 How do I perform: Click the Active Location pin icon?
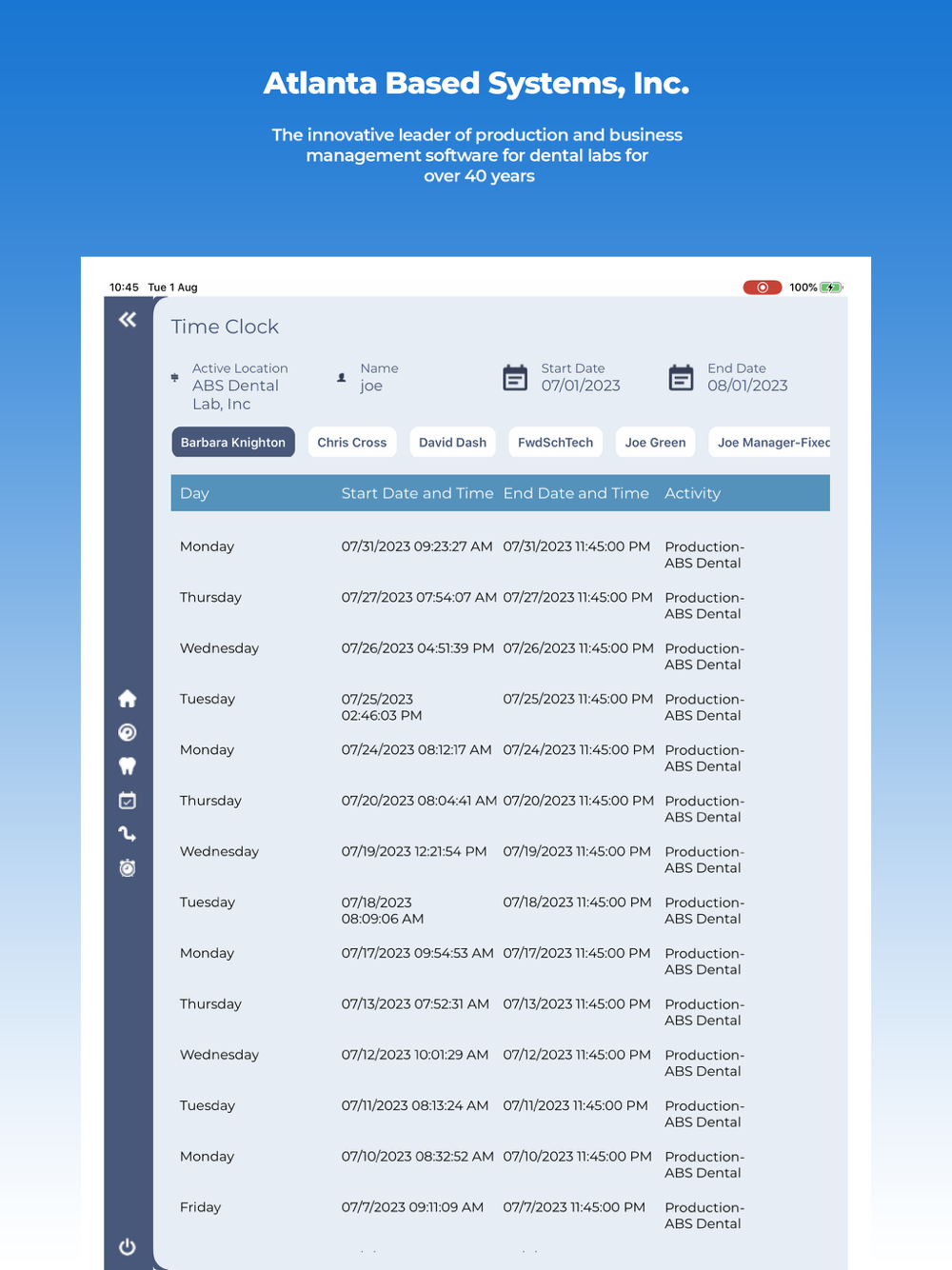(175, 378)
